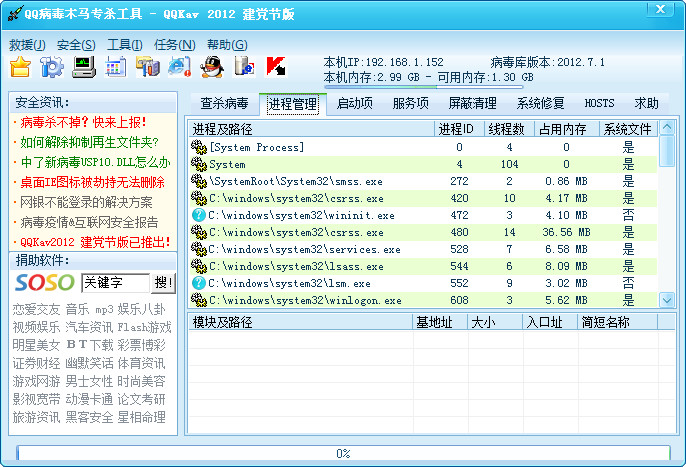Switch to the 屏蔽清理 tab
This screenshot has width=686, height=467.
click(472, 103)
